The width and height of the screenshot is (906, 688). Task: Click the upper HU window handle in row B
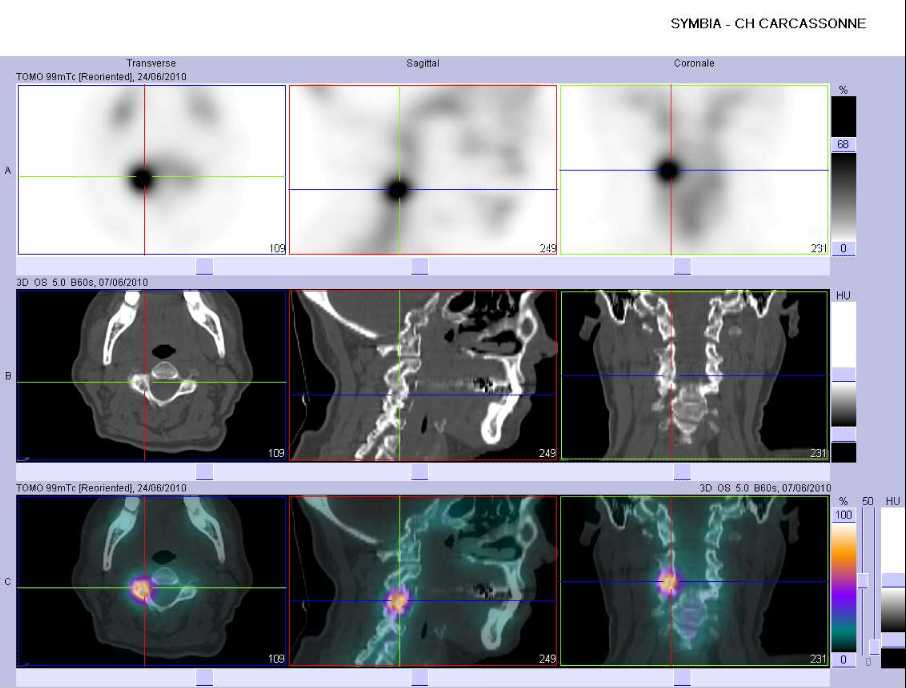[x=843, y=374]
